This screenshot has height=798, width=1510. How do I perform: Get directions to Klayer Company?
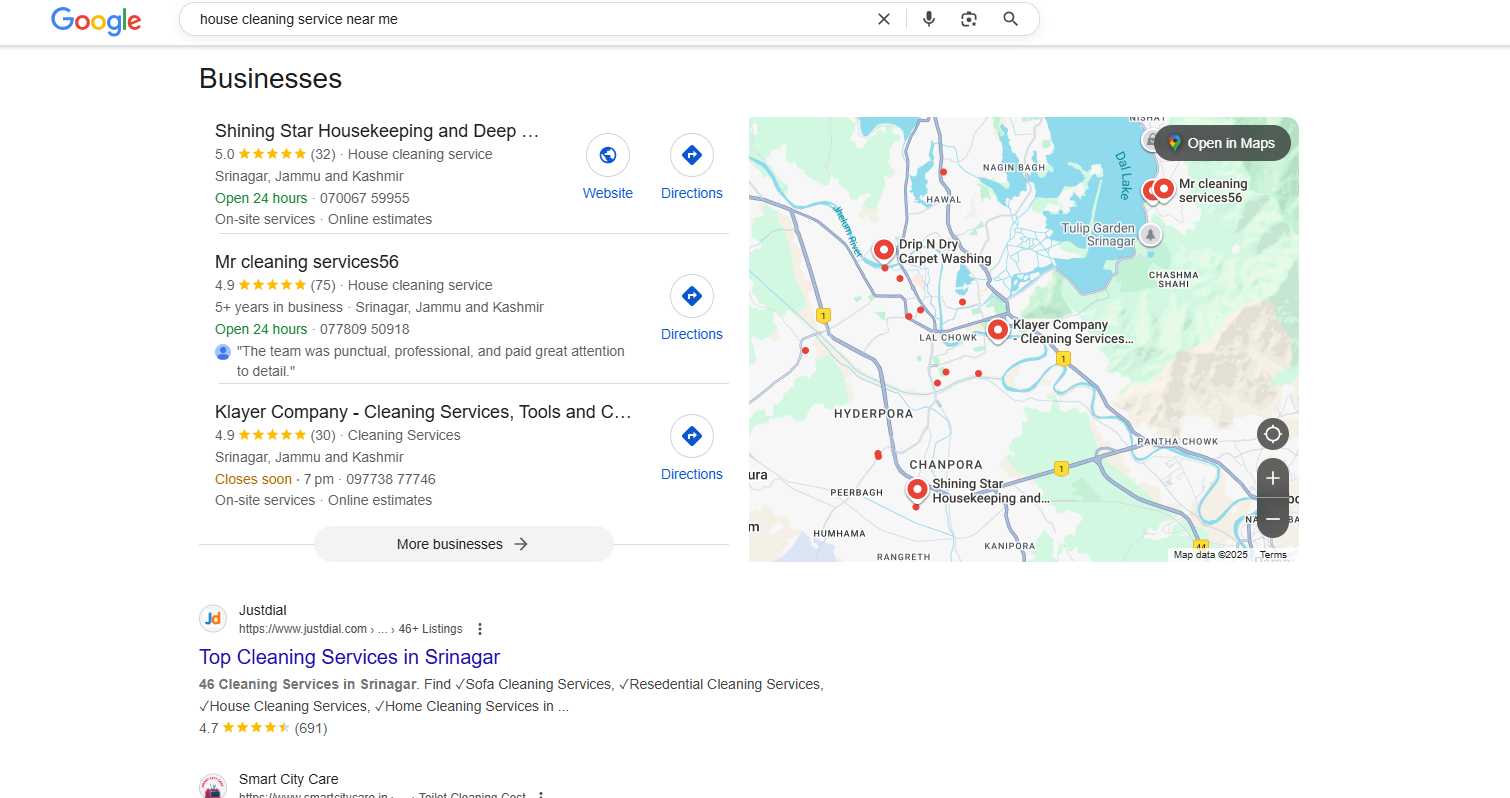click(x=691, y=437)
